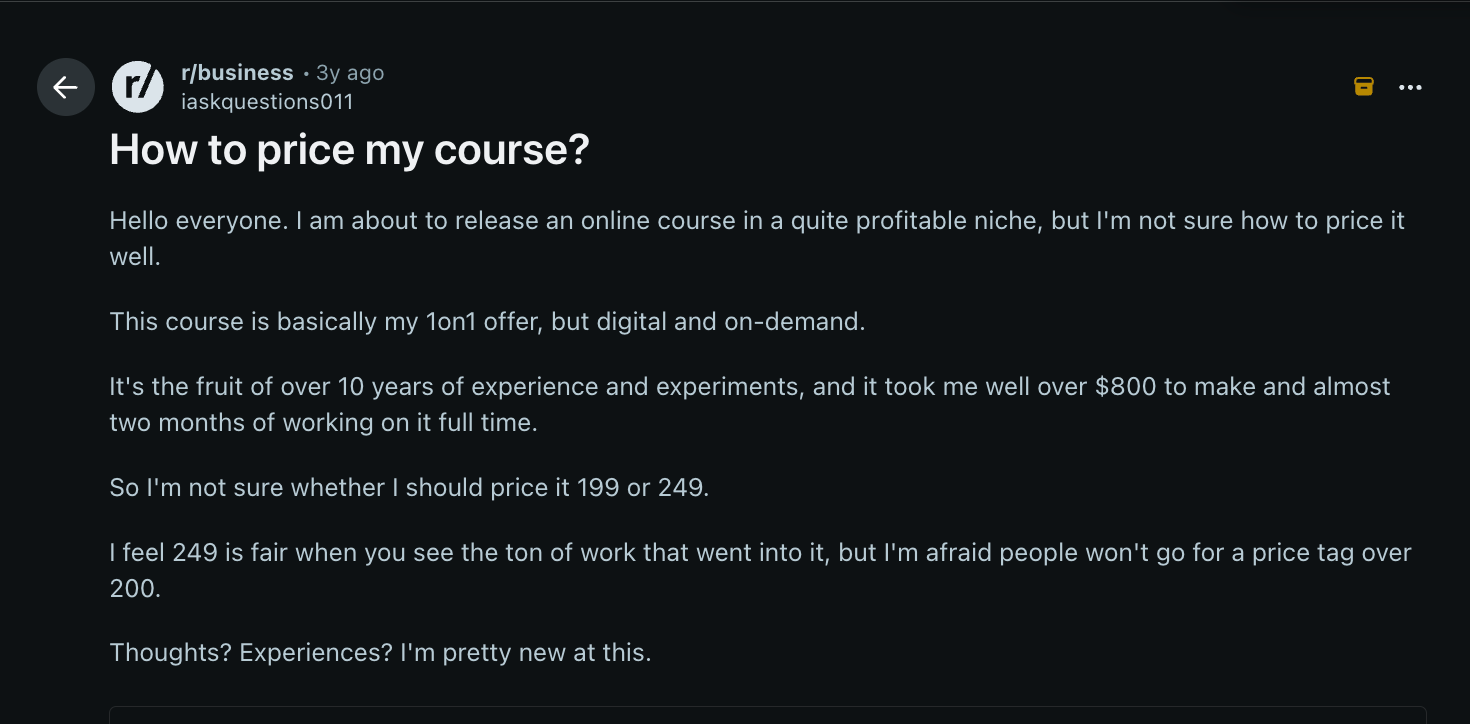
Task: Select the 3y ago timestamp
Action: (348, 72)
